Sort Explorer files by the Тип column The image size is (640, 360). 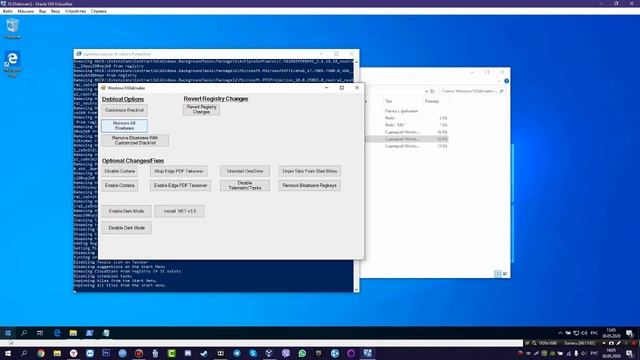(389, 101)
